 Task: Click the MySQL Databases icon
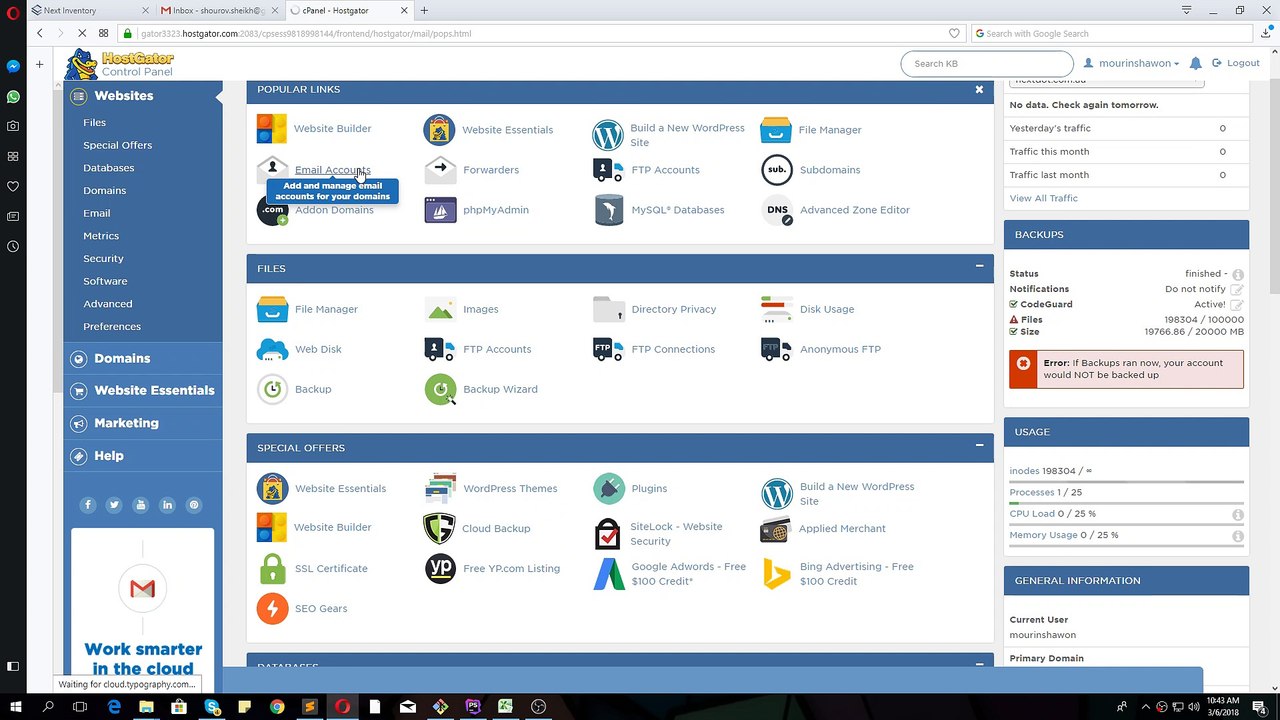pyautogui.click(x=608, y=210)
